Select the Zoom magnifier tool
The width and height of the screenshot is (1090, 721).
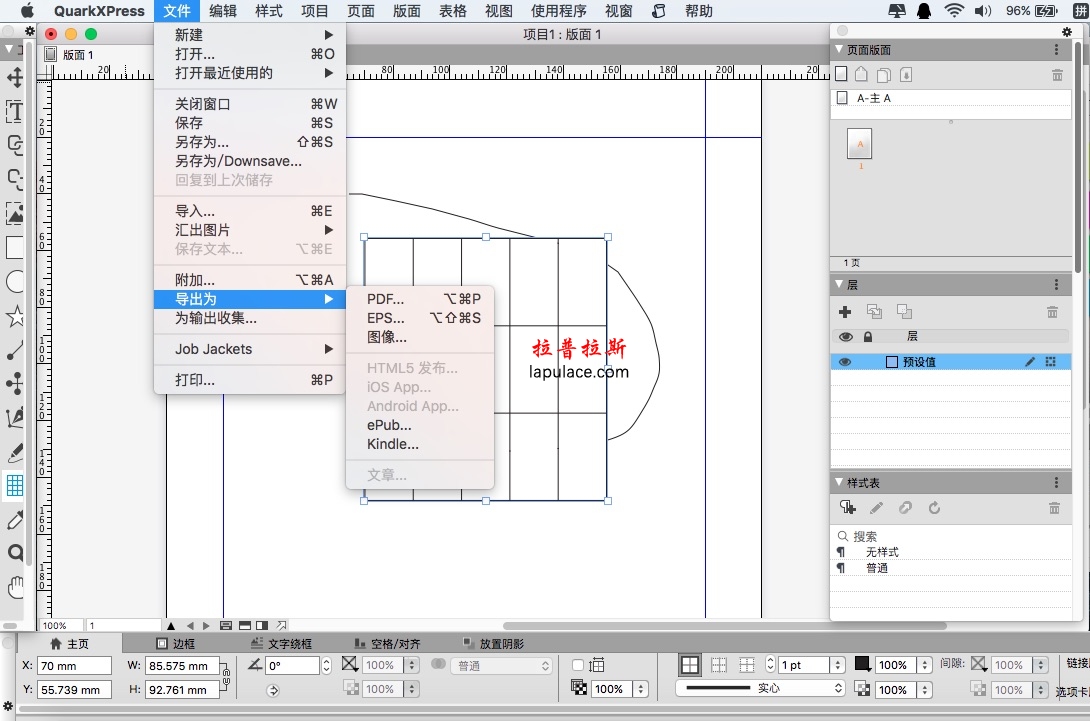coord(15,553)
